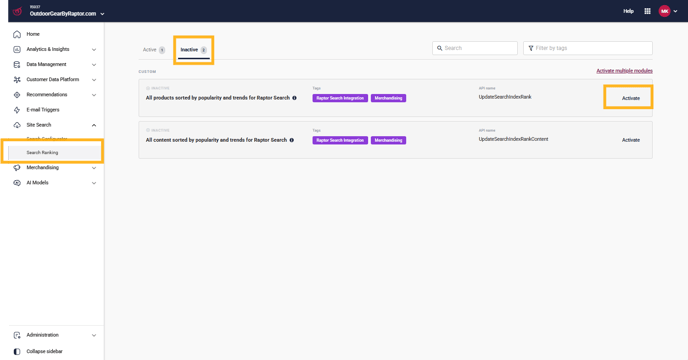Select the Inactive tab

[194, 50]
